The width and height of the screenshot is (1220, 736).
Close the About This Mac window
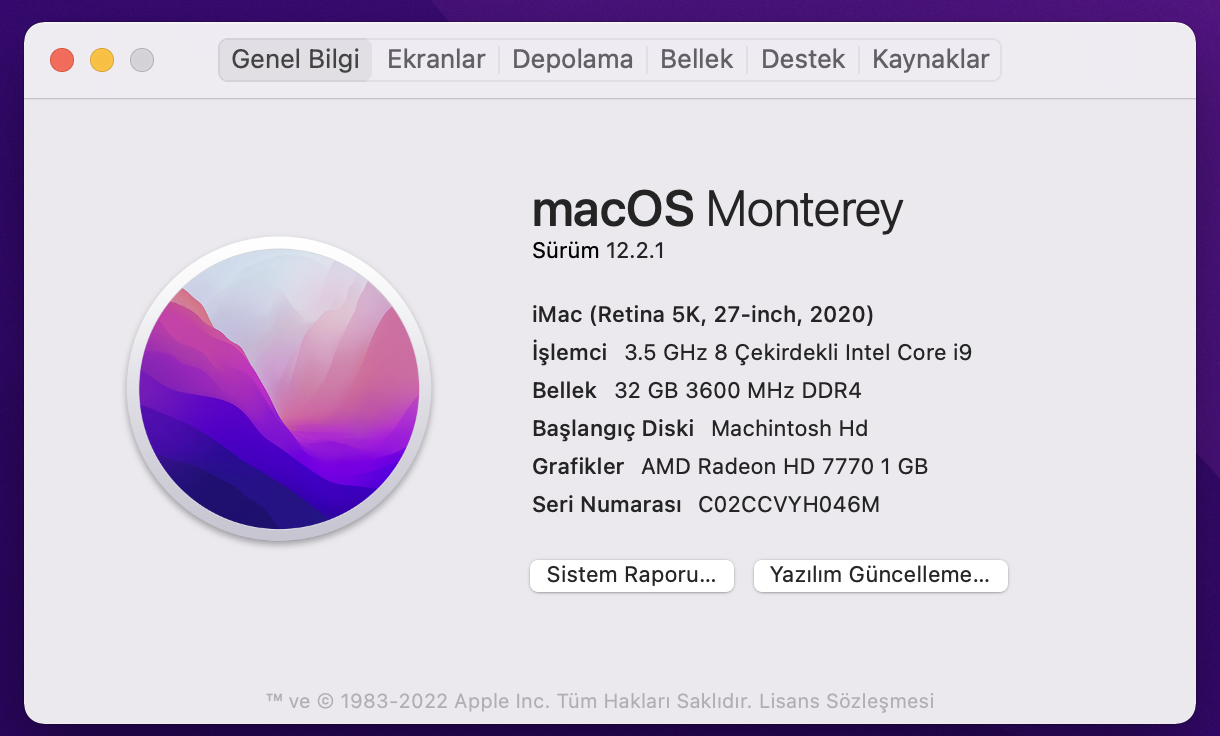point(62,60)
